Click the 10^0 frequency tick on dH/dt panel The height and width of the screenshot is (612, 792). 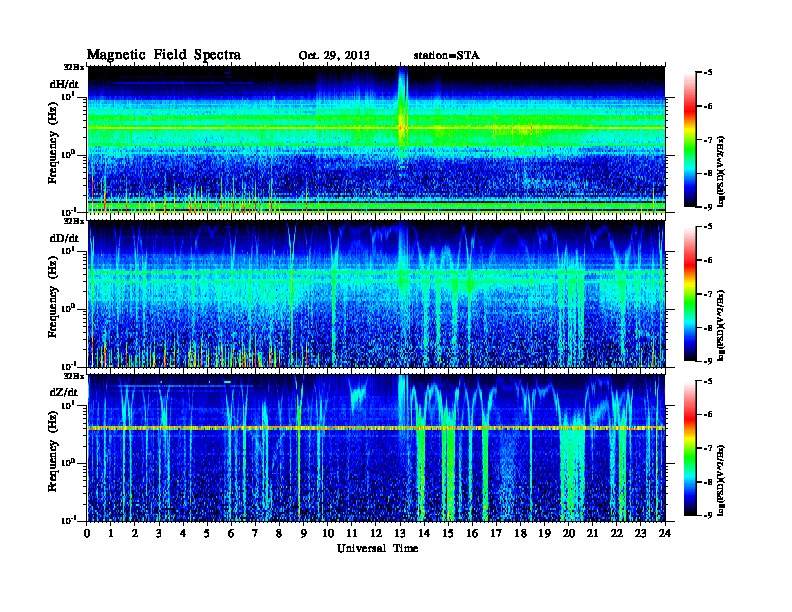pyautogui.click(x=67, y=155)
